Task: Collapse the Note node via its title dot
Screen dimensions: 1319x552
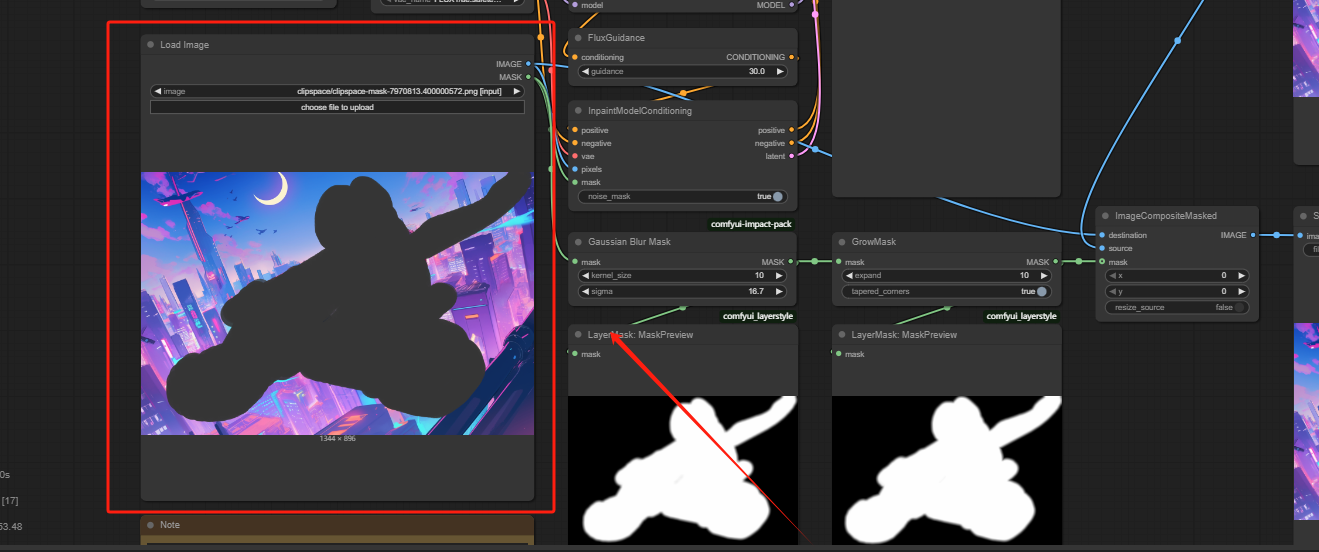Action: (x=151, y=525)
